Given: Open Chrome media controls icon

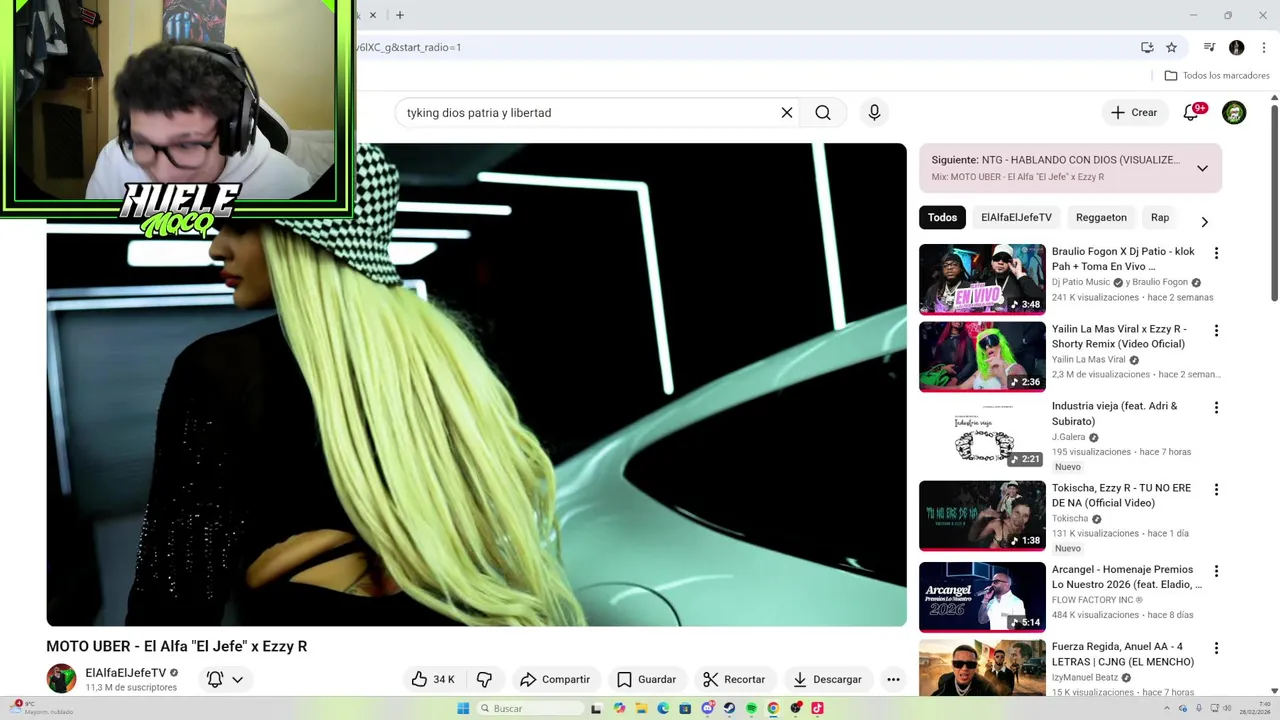Looking at the screenshot, I should [x=1209, y=47].
